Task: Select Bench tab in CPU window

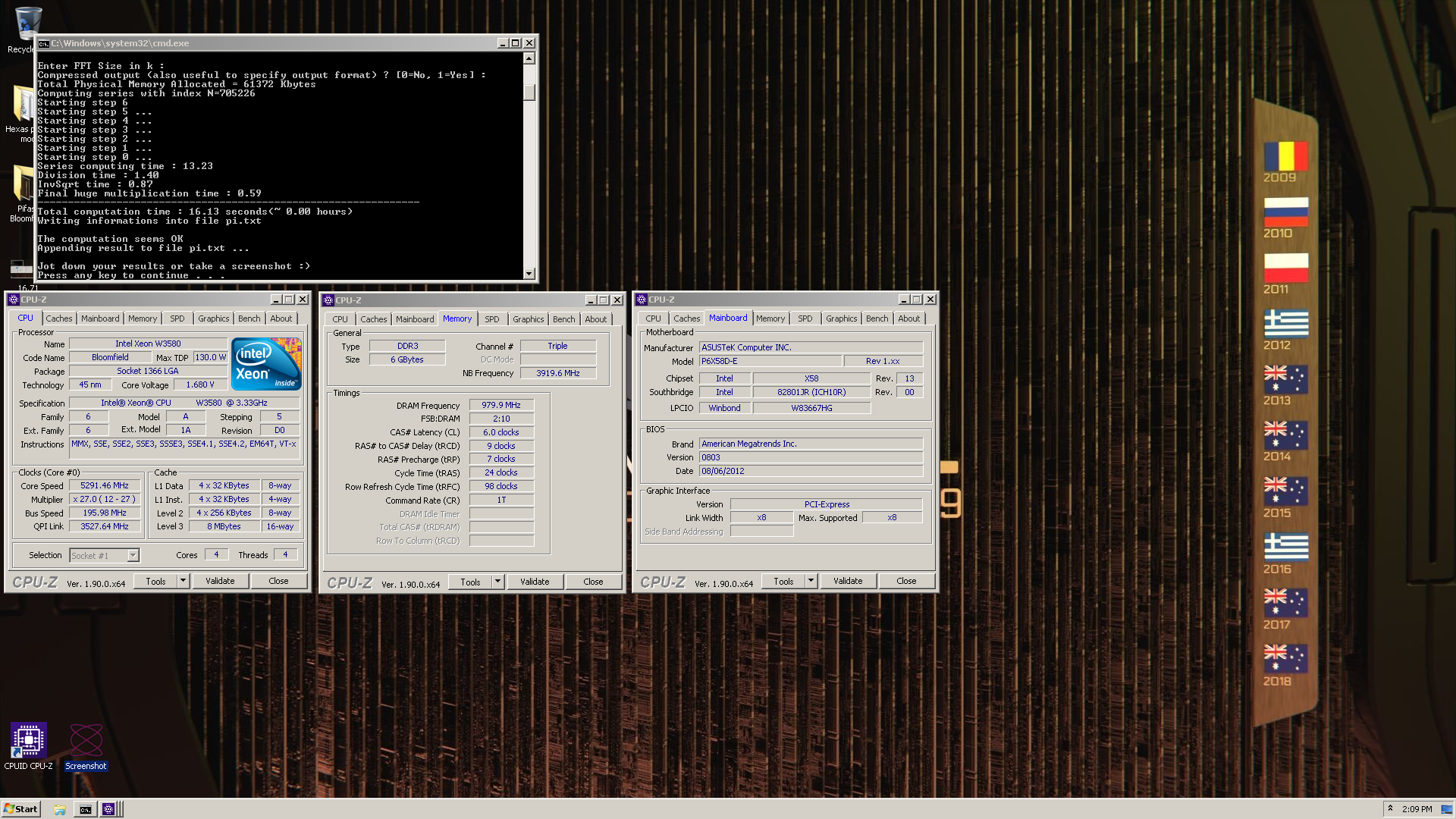Action: [249, 319]
